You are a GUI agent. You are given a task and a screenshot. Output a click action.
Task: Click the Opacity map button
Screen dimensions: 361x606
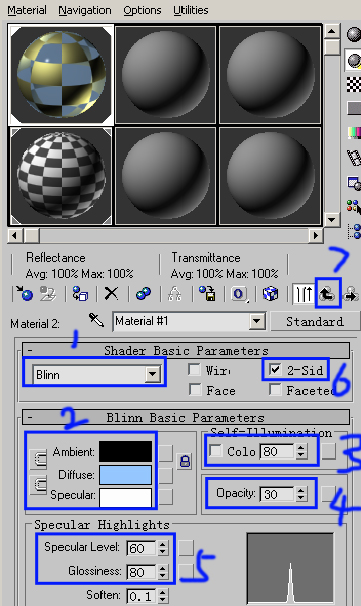[x=329, y=493]
